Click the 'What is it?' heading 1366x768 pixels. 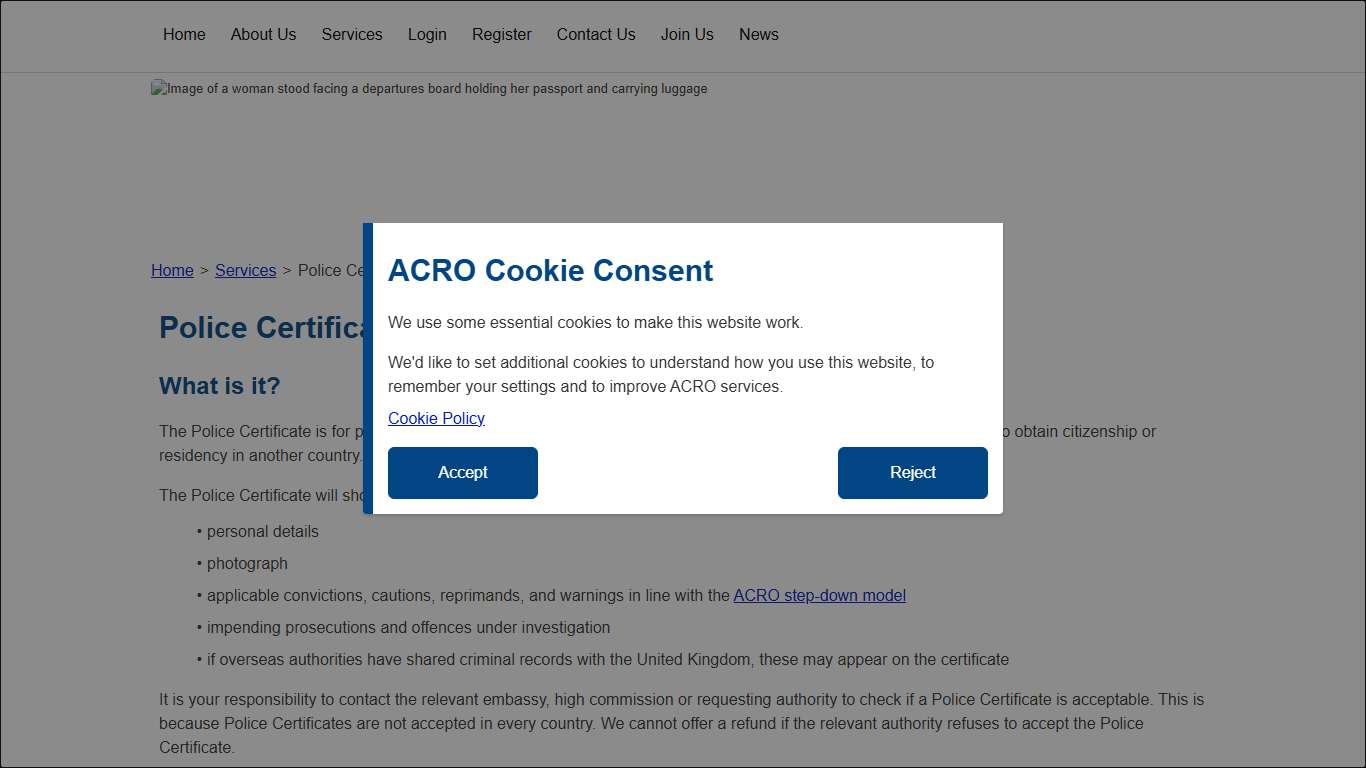(x=220, y=386)
